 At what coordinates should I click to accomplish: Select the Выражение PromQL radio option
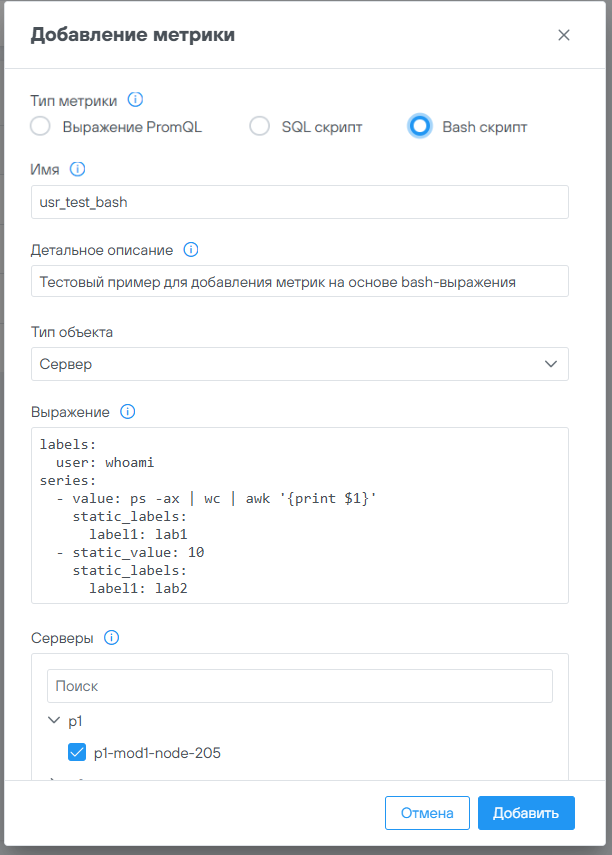pos(40,127)
